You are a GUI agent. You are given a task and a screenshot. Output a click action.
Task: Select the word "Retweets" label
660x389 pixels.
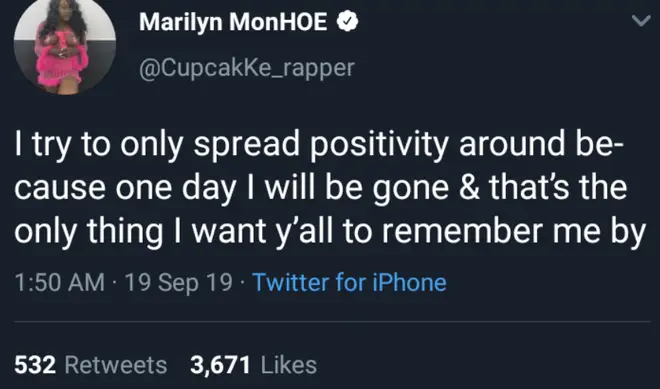[x=116, y=365]
